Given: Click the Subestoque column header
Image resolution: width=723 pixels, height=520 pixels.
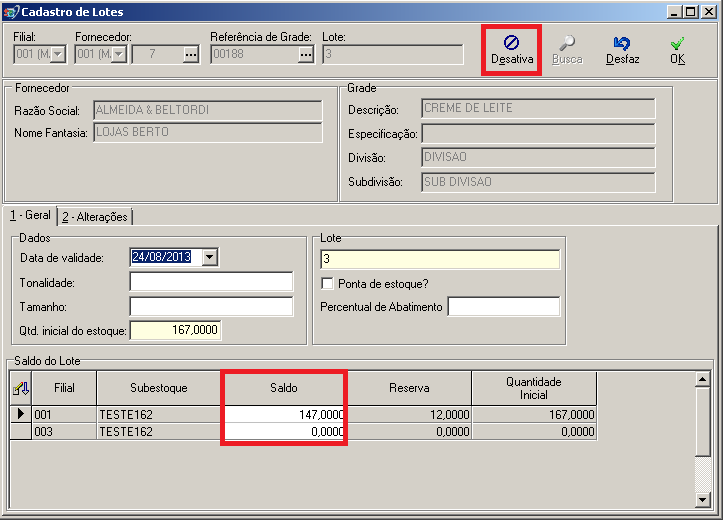Looking at the screenshot, I should 158,387.
